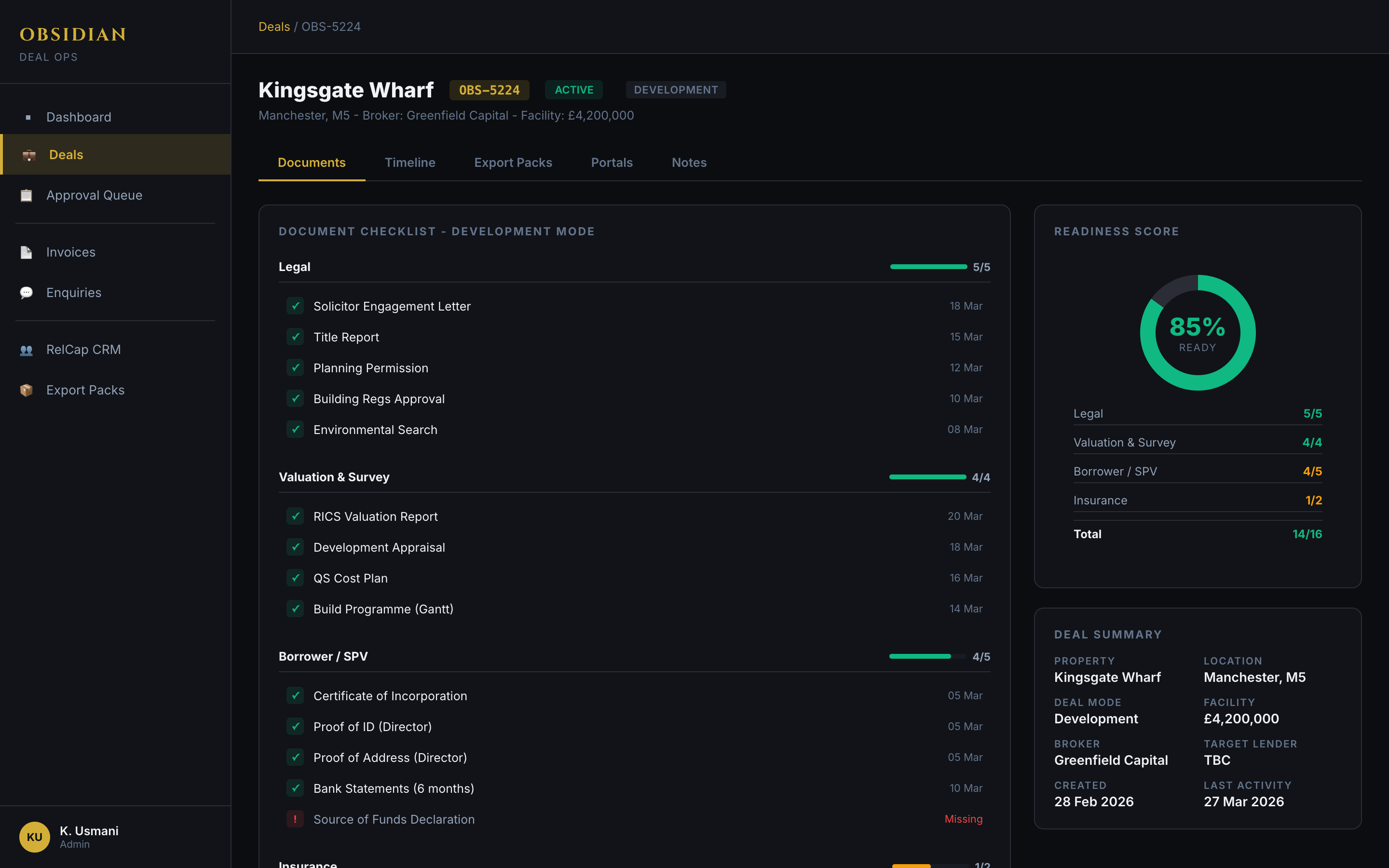The height and width of the screenshot is (868, 1389).
Task: Click the Greenfield Capital broker value
Action: point(1111,760)
